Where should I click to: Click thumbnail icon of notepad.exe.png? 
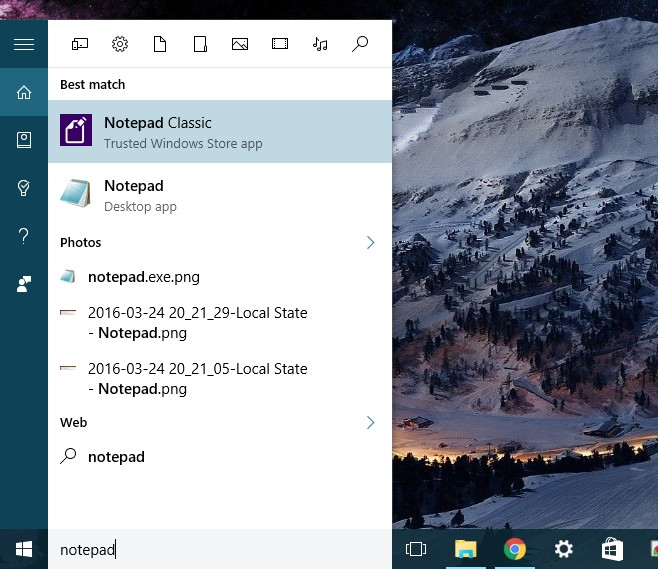tap(68, 277)
